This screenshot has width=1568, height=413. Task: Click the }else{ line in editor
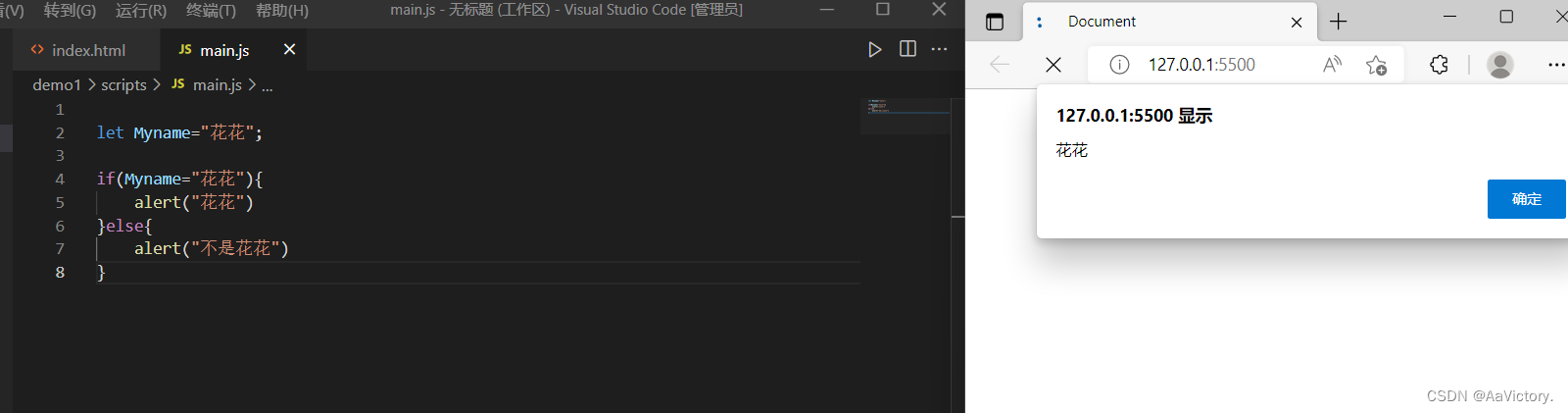click(x=124, y=226)
